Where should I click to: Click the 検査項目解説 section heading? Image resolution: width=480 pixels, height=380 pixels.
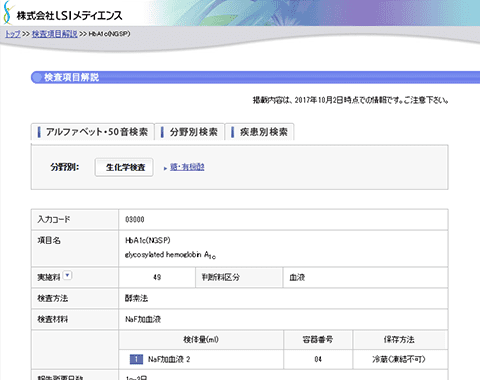point(72,77)
